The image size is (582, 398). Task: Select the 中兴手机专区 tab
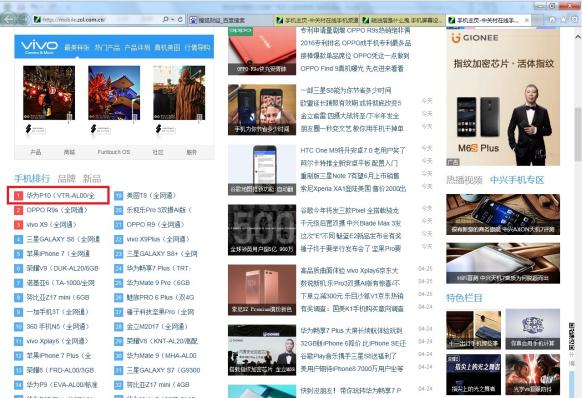tap(517, 180)
